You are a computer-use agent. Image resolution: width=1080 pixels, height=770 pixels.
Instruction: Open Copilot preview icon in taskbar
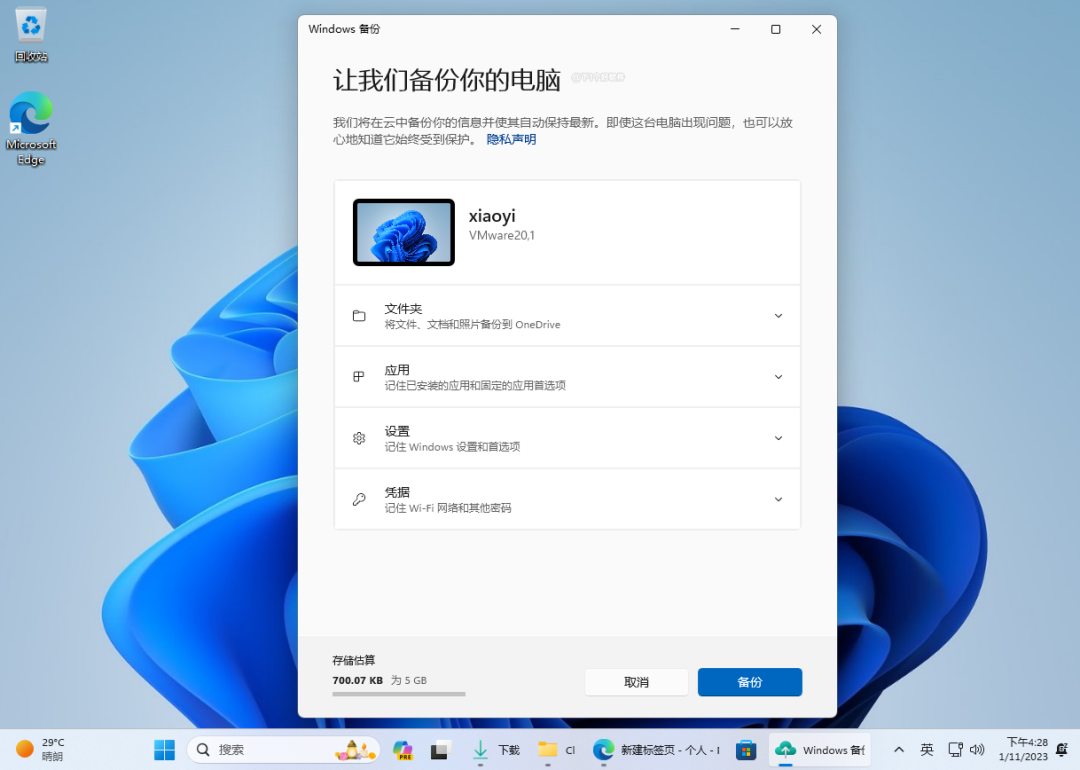click(403, 749)
